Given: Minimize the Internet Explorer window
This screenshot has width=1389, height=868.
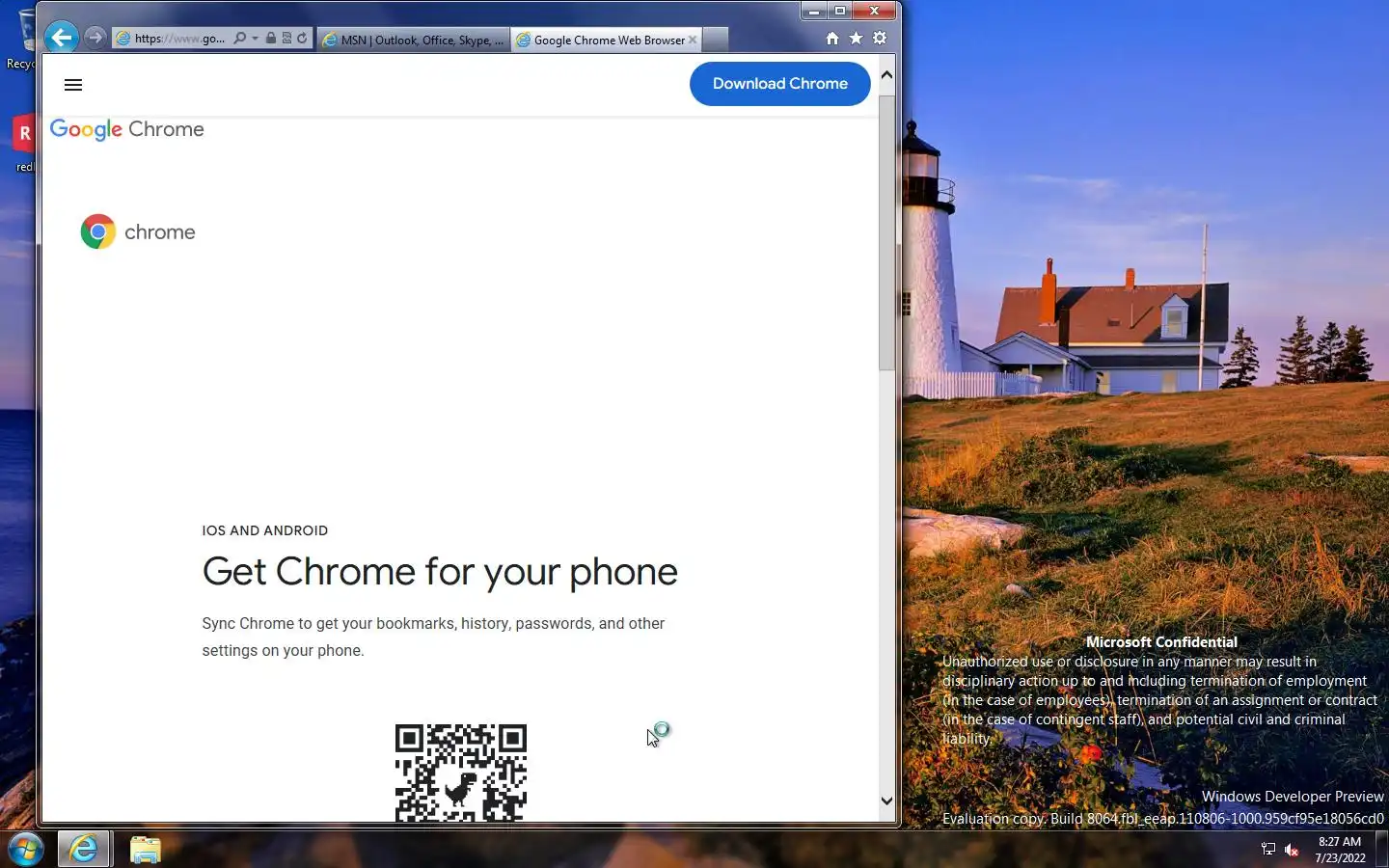Looking at the screenshot, I should click(814, 11).
